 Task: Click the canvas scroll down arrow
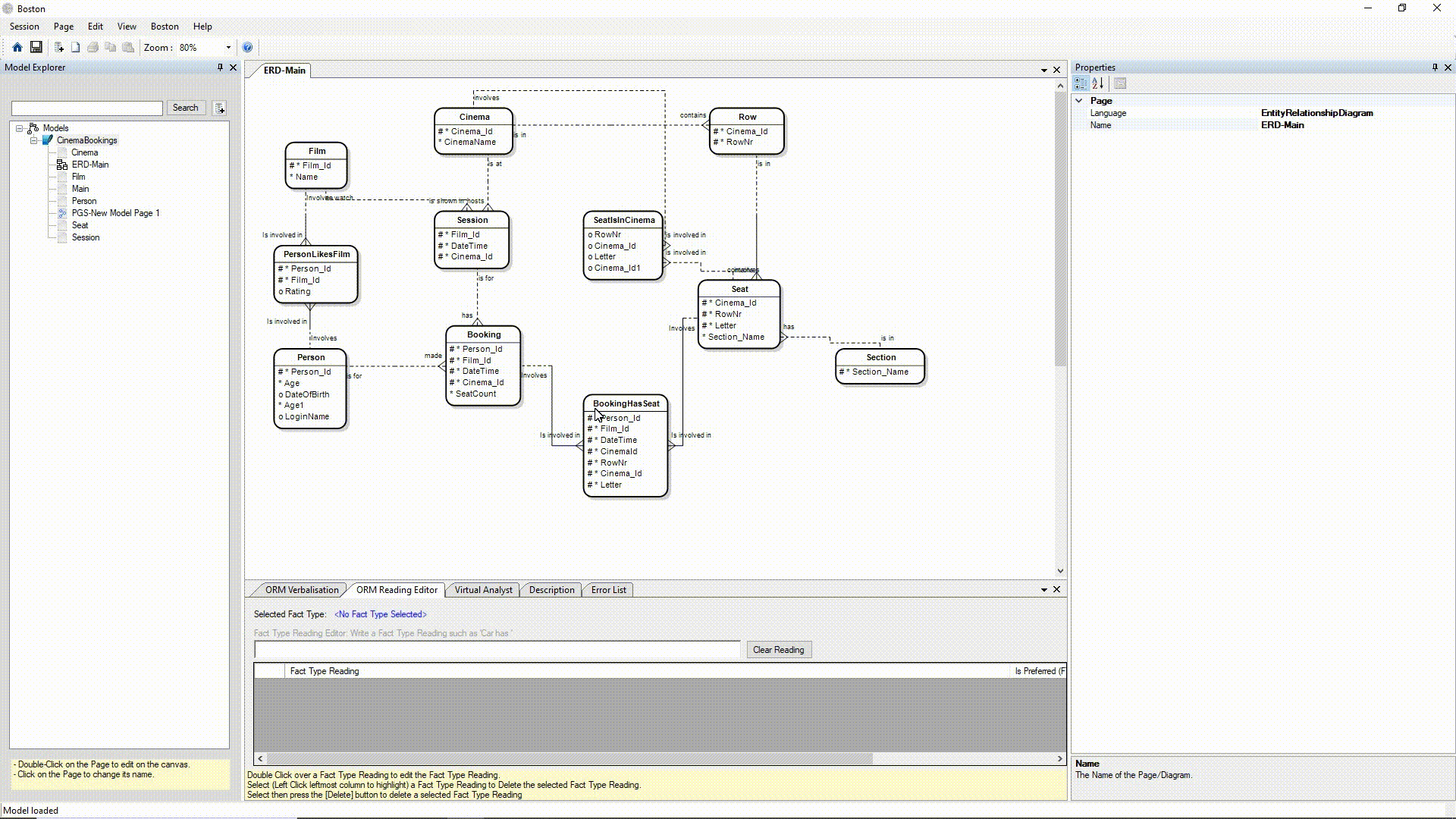[x=1060, y=571]
